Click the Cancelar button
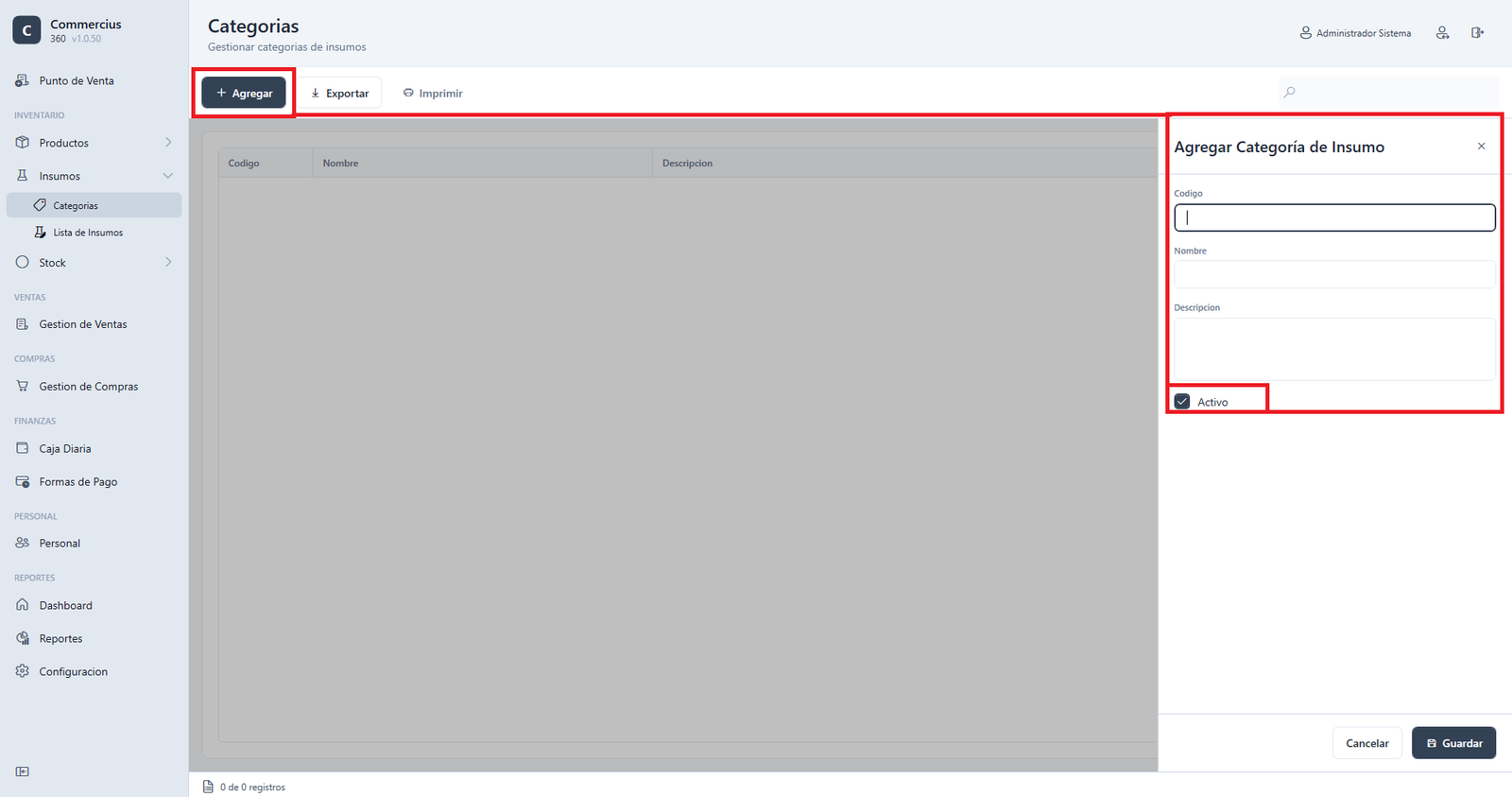The image size is (1512, 797). click(1367, 743)
